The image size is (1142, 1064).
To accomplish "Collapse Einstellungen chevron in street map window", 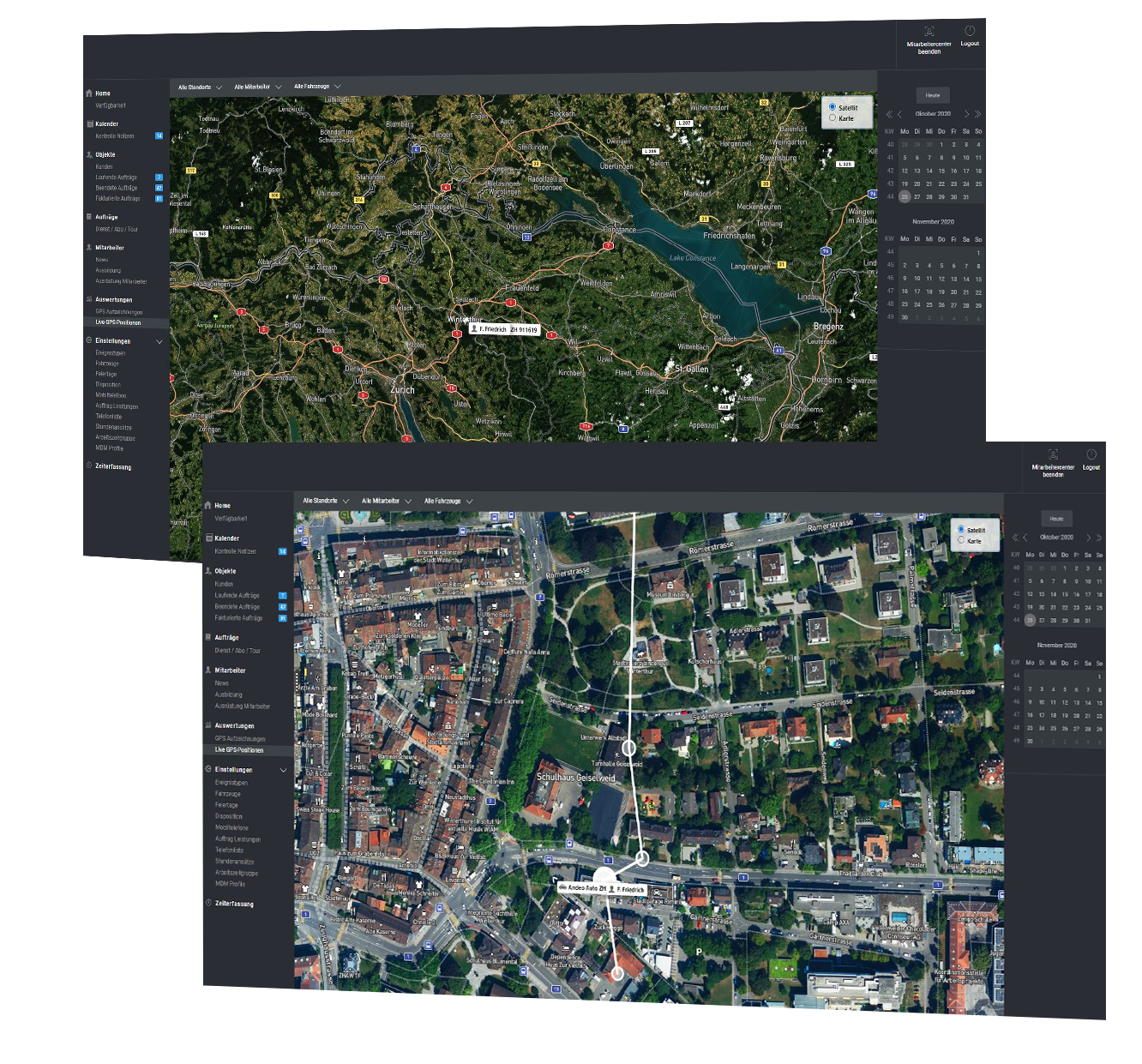I will coord(283,770).
